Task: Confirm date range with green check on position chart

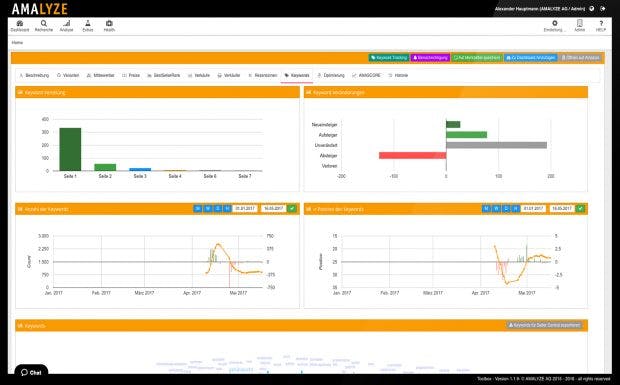Action: tap(580, 208)
